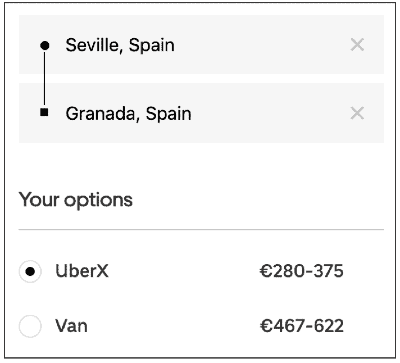Click the word Spain in the destination field

pos(169,114)
